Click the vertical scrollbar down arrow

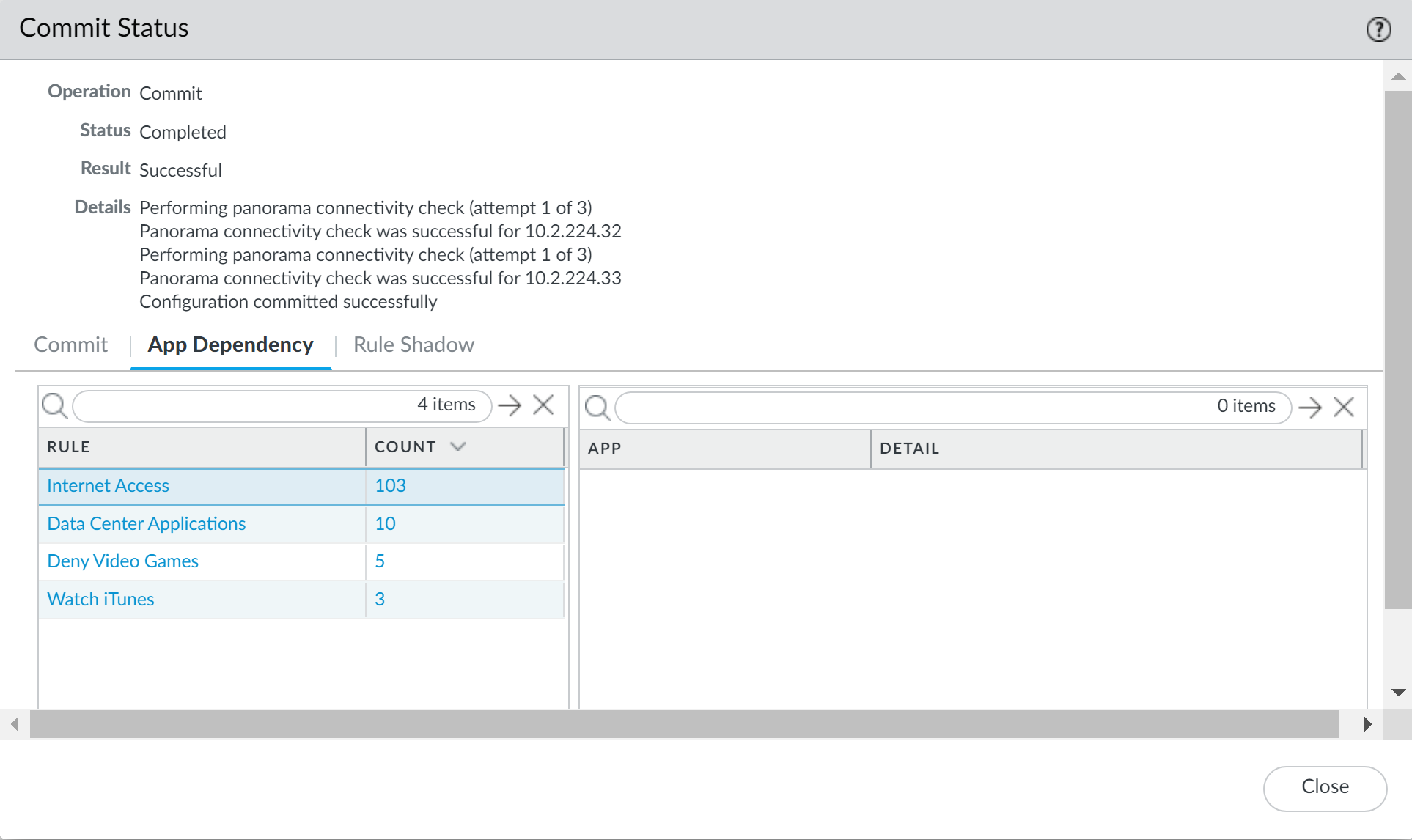(1398, 693)
